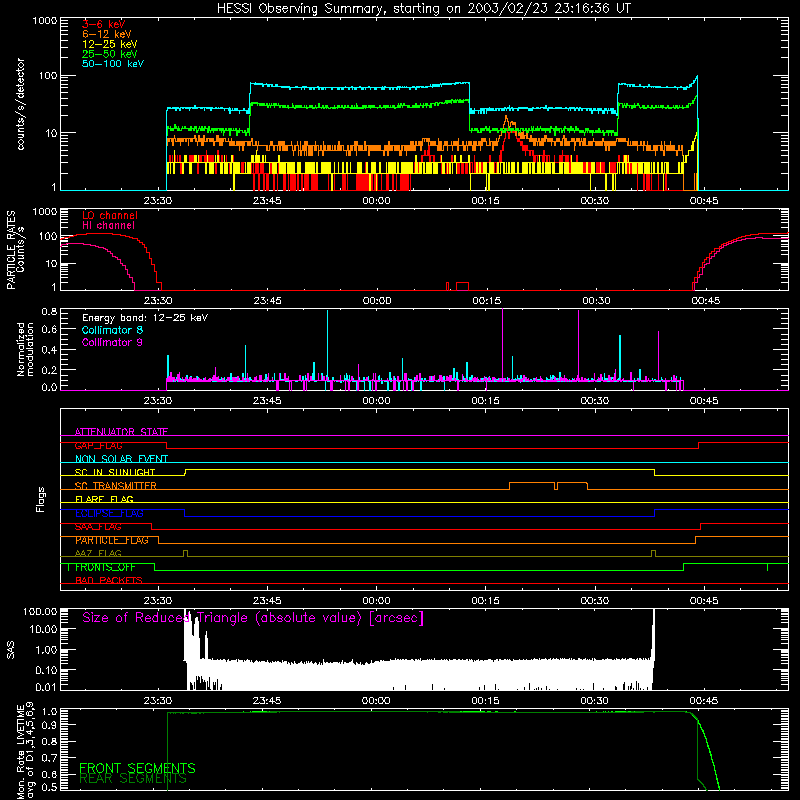Click the LO channel legend label
Screen dimensions: 800x800
coord(110,216)
